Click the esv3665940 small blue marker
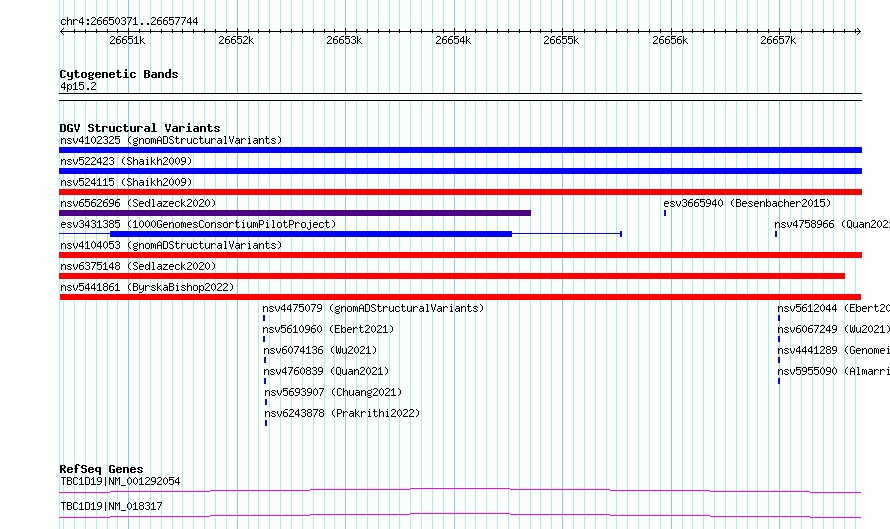890x529 pixels. (x=665, y=213)
